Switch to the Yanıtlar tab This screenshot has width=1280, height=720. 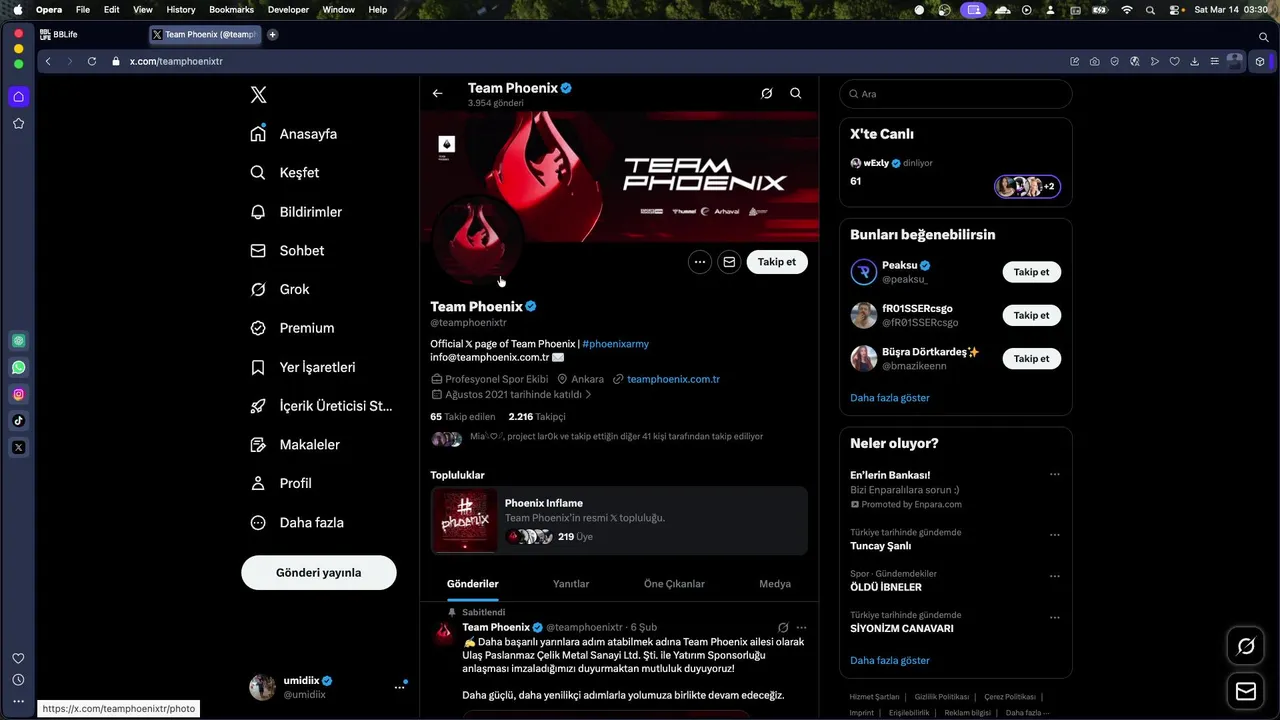click(571, 584)
